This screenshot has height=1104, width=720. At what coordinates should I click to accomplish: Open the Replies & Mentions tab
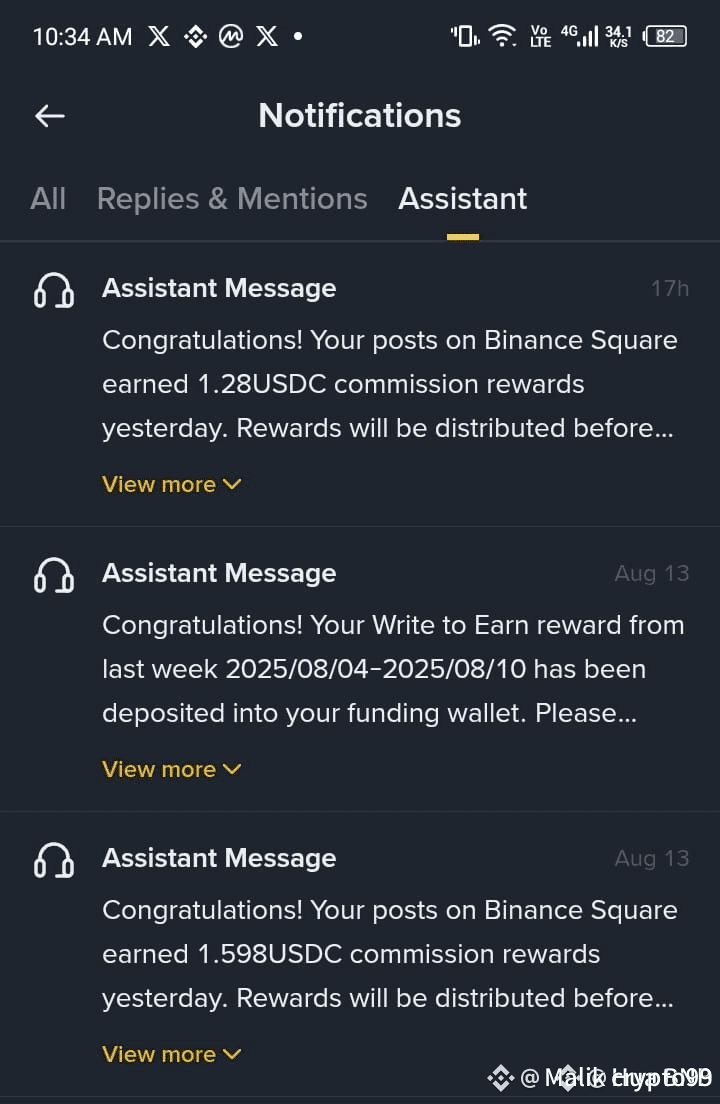[232, 199]
